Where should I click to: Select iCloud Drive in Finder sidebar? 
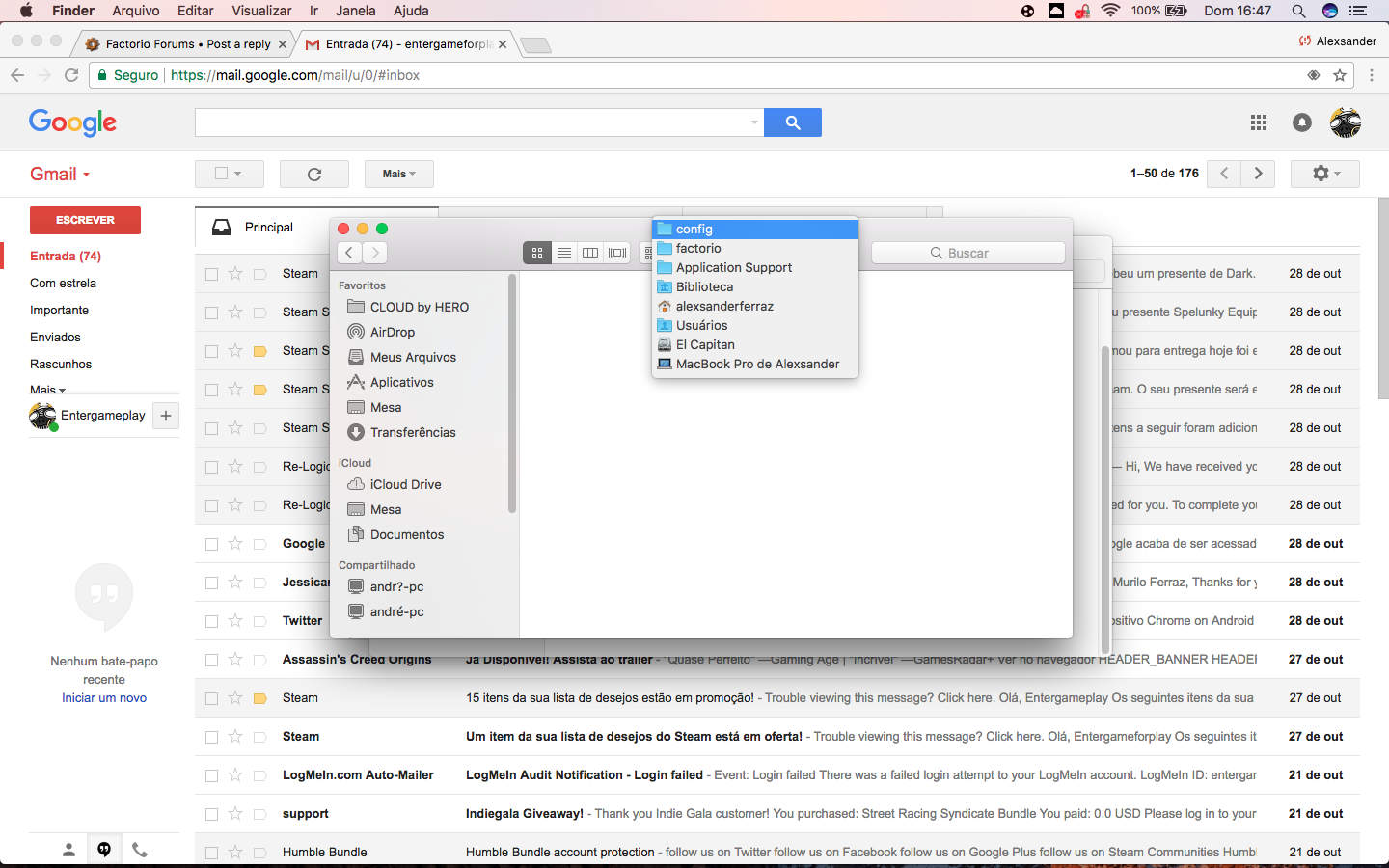405,484
